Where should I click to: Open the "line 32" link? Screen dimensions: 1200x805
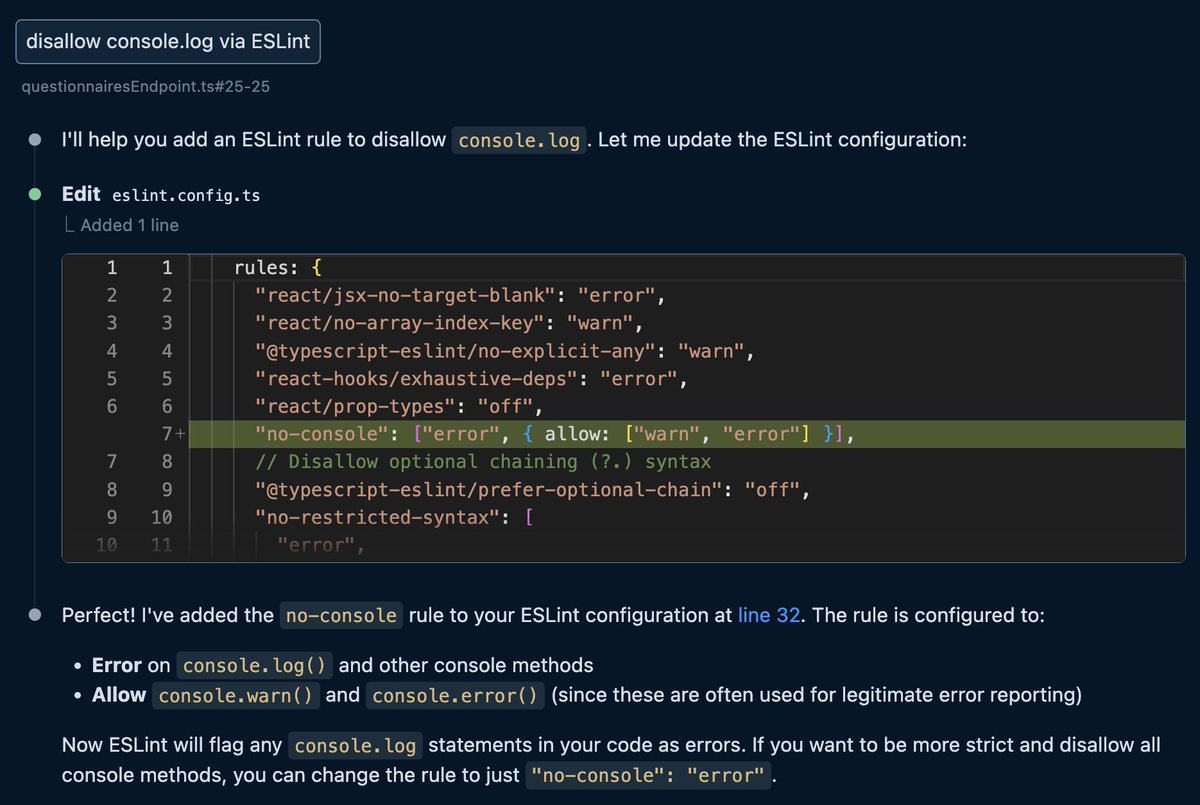(x=769, y=615)
